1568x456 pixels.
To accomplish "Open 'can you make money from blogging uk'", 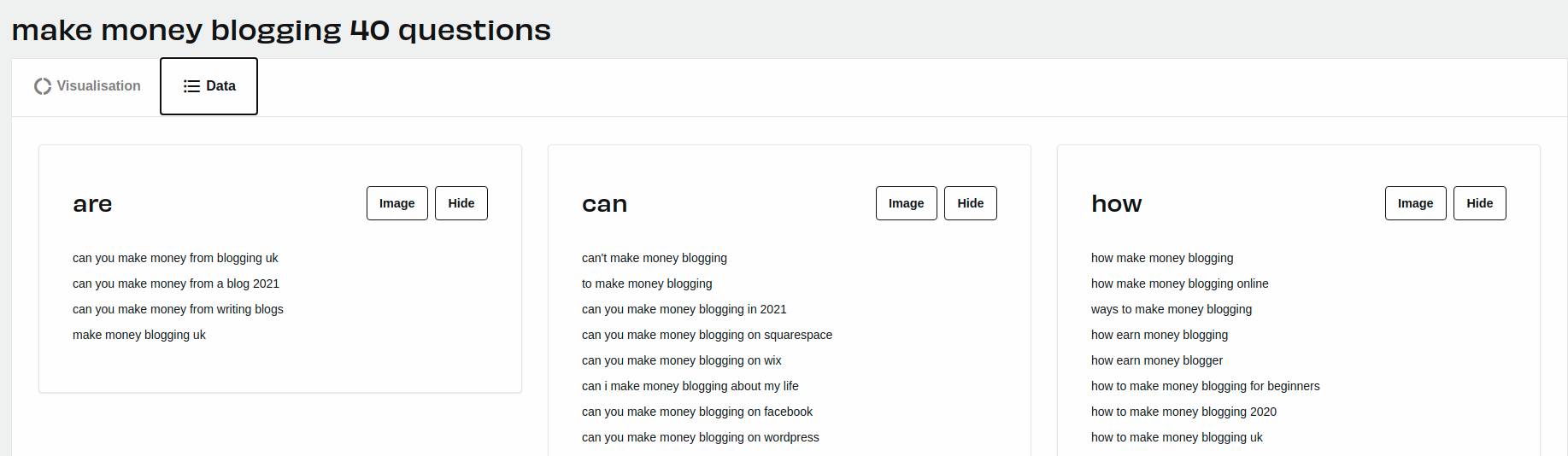I will (175, 258).
